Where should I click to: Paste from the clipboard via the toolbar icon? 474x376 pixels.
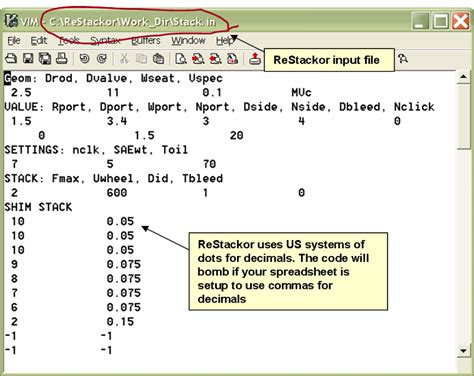(158, 59)
